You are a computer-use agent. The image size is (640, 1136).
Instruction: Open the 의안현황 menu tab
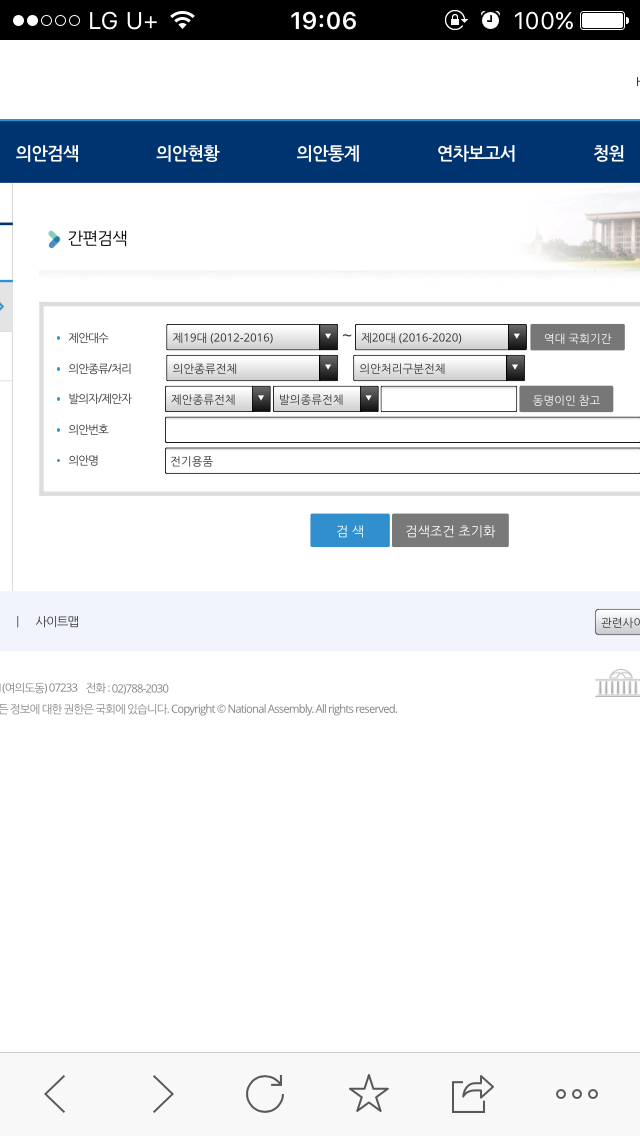click(187, 153)
